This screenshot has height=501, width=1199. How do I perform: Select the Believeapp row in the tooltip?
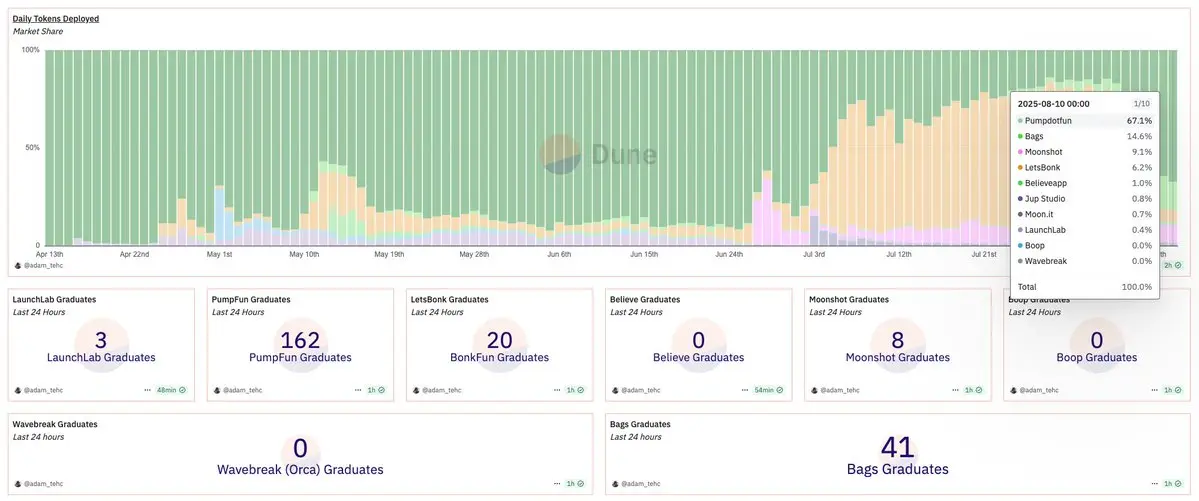coord(1085,184)
